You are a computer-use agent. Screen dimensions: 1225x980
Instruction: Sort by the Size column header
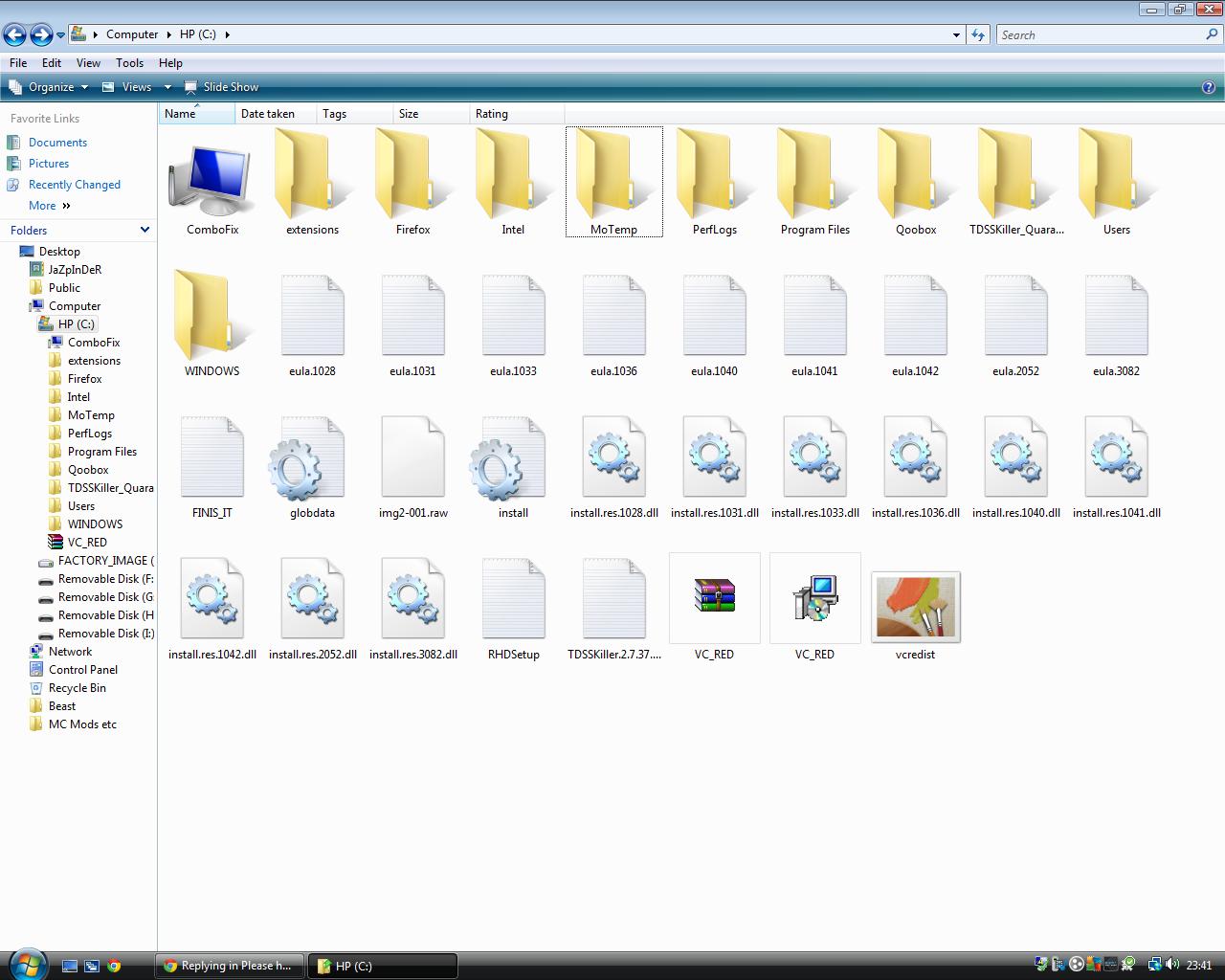tap(431, 114)
